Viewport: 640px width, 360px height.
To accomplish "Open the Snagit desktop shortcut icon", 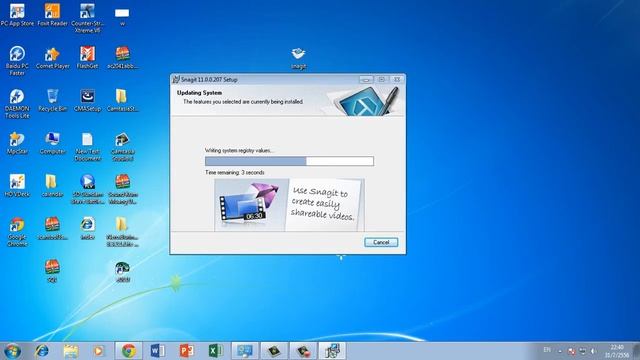I will [299, 58].
